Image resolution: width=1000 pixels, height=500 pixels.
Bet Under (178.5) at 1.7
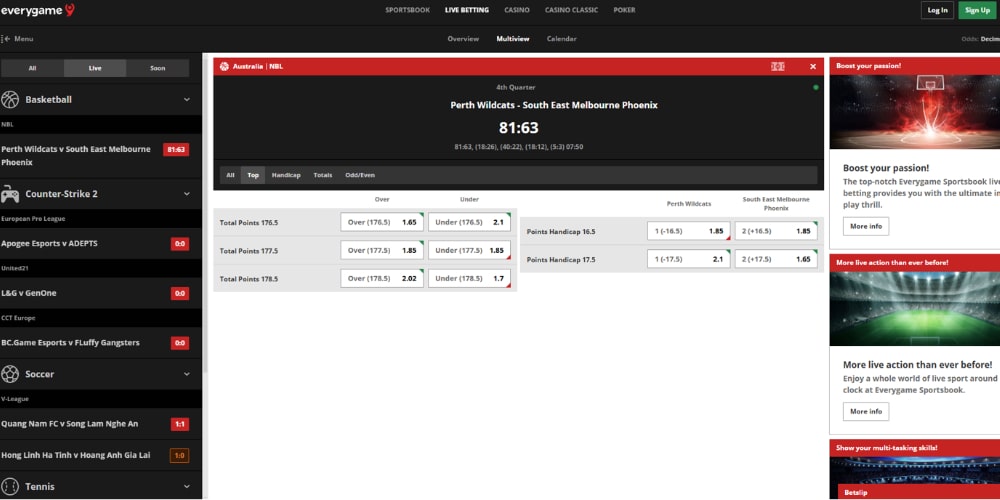[469, 279]
